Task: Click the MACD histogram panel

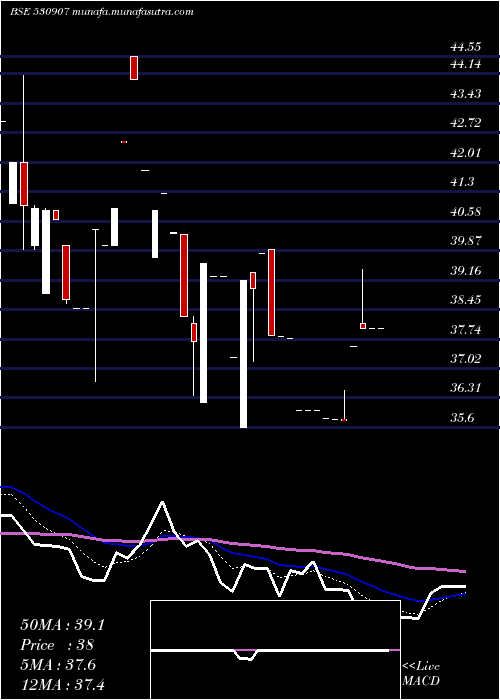Action: (275, 650)
